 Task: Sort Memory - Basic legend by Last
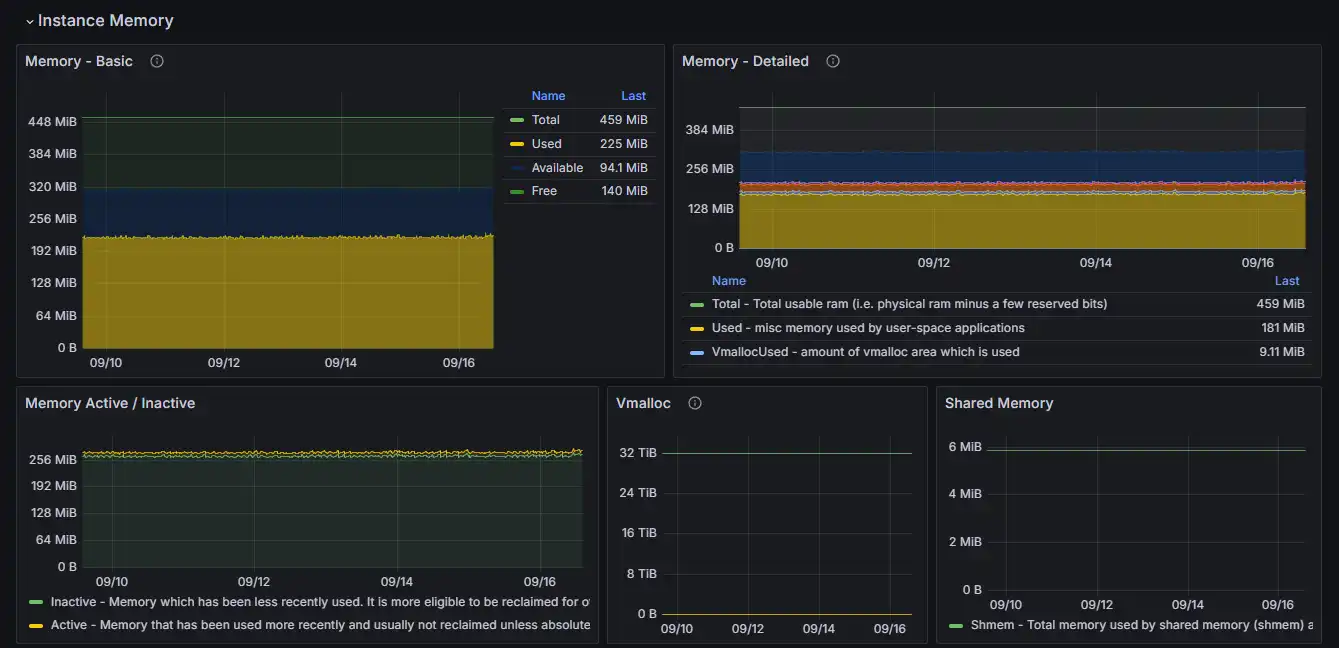click(634, 96)
